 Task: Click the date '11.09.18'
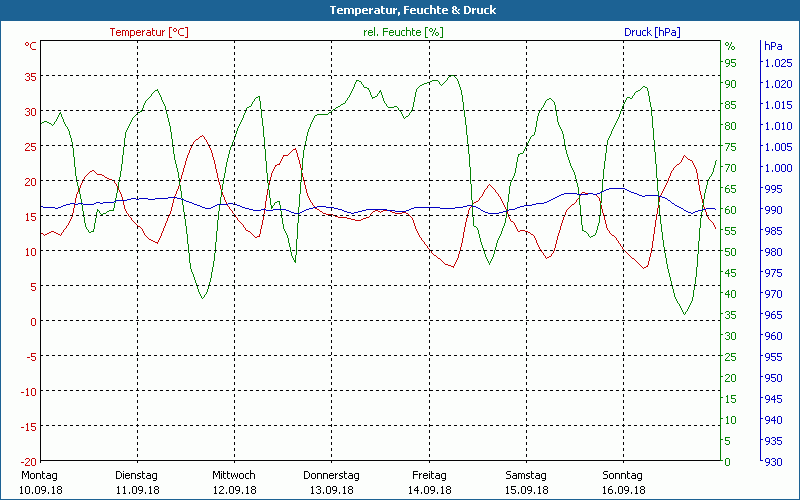(x=138, y=490)
